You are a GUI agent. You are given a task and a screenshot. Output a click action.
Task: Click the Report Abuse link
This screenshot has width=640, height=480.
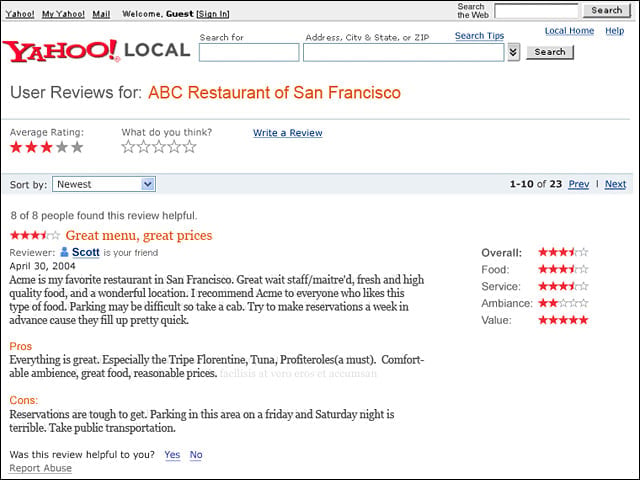tap(40, 468)
